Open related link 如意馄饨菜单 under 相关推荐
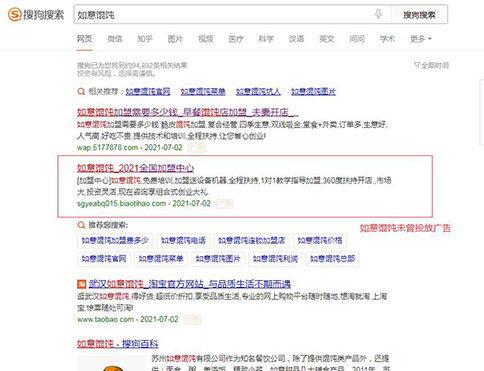Image resolution: width=484 pixels, height=371 pixels. (203, 91)
